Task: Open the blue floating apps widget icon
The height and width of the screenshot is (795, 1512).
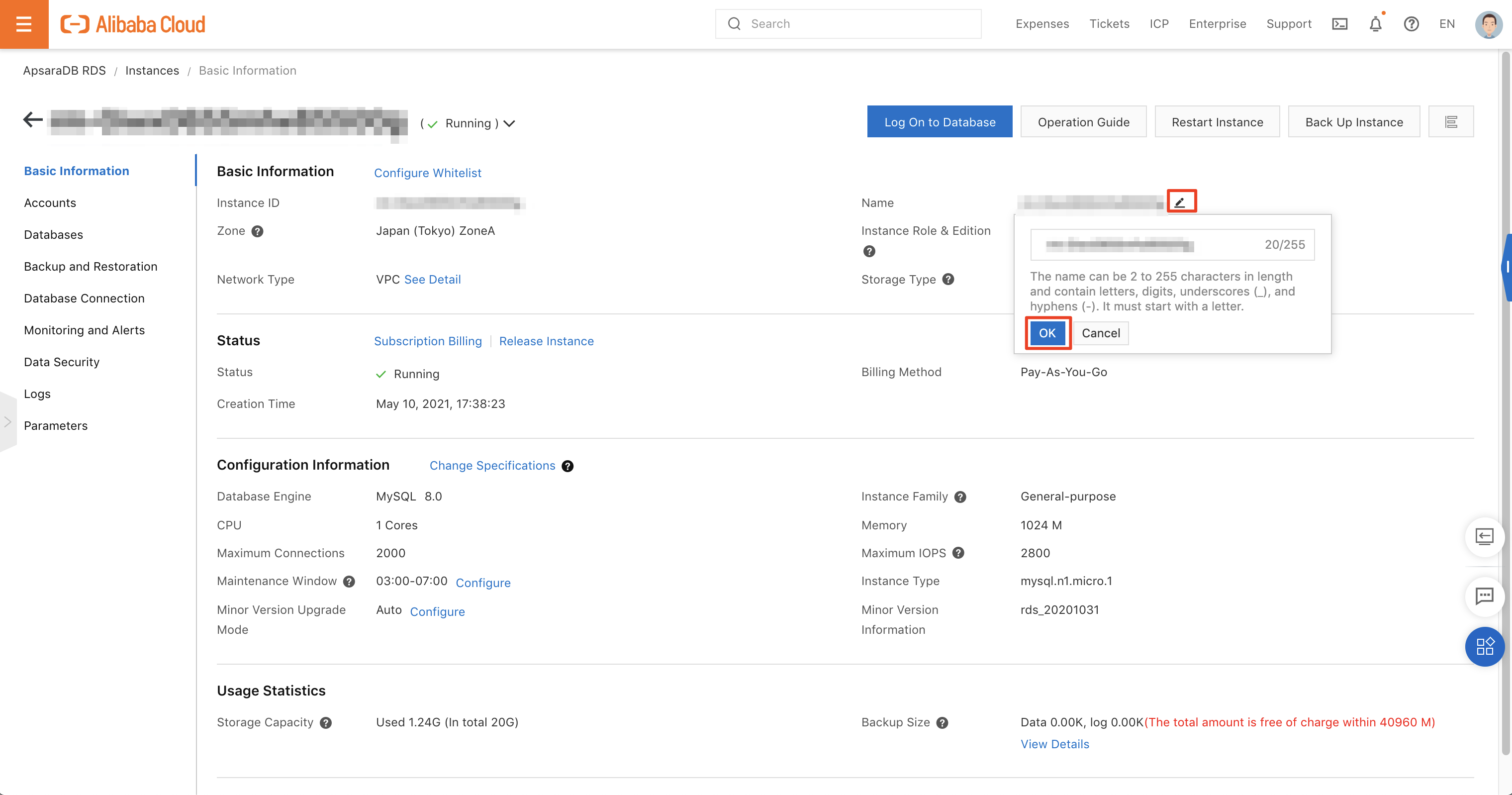Action: pos(1485,646)
